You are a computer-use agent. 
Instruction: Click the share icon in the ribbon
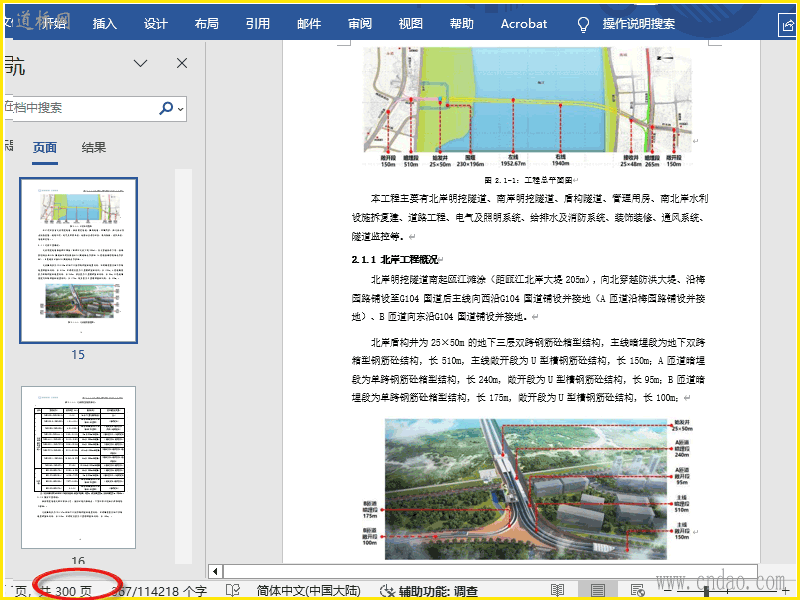point(786,24)
